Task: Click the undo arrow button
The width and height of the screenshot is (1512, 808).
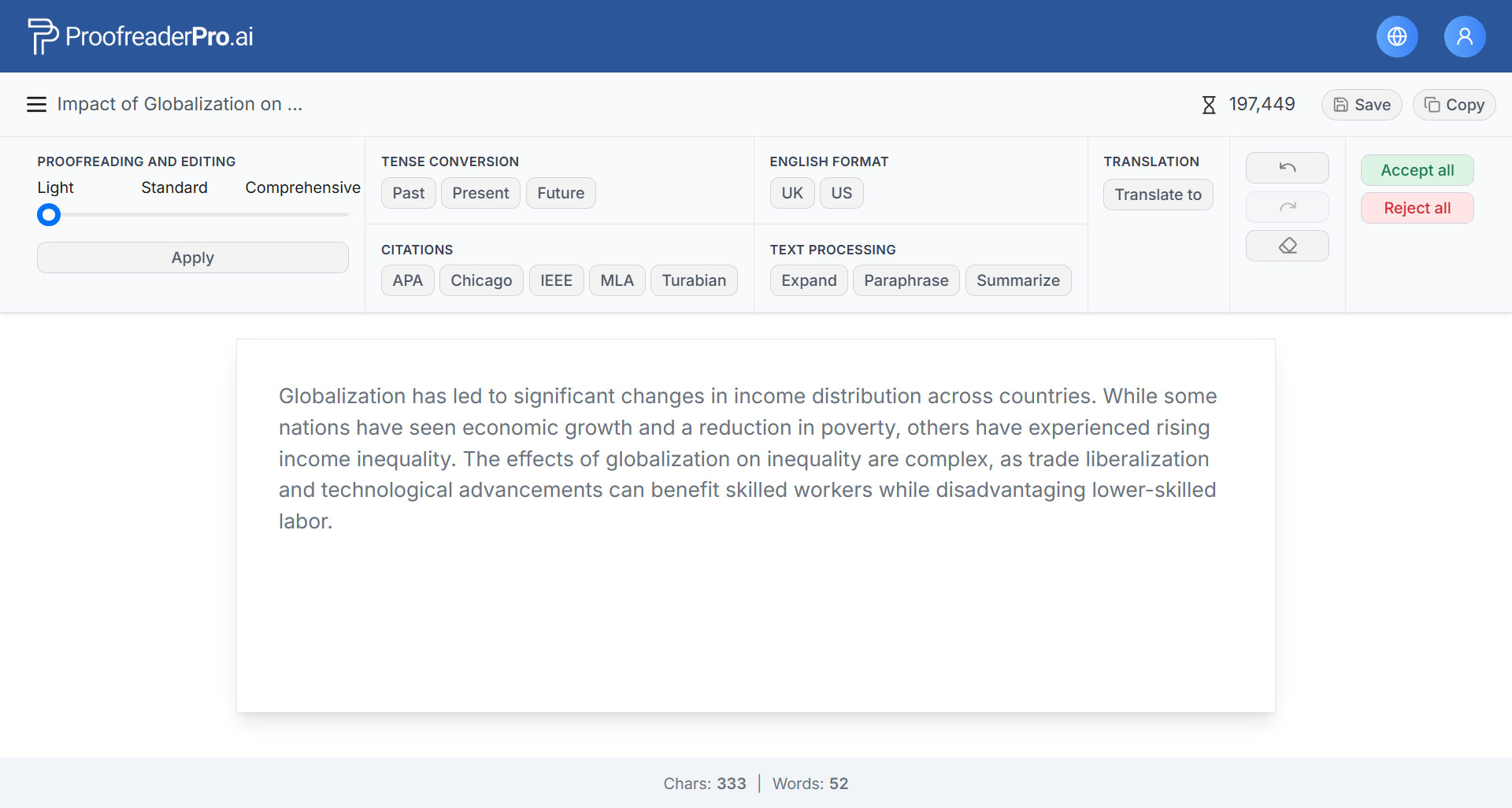Action: (x=1287, y=168)
